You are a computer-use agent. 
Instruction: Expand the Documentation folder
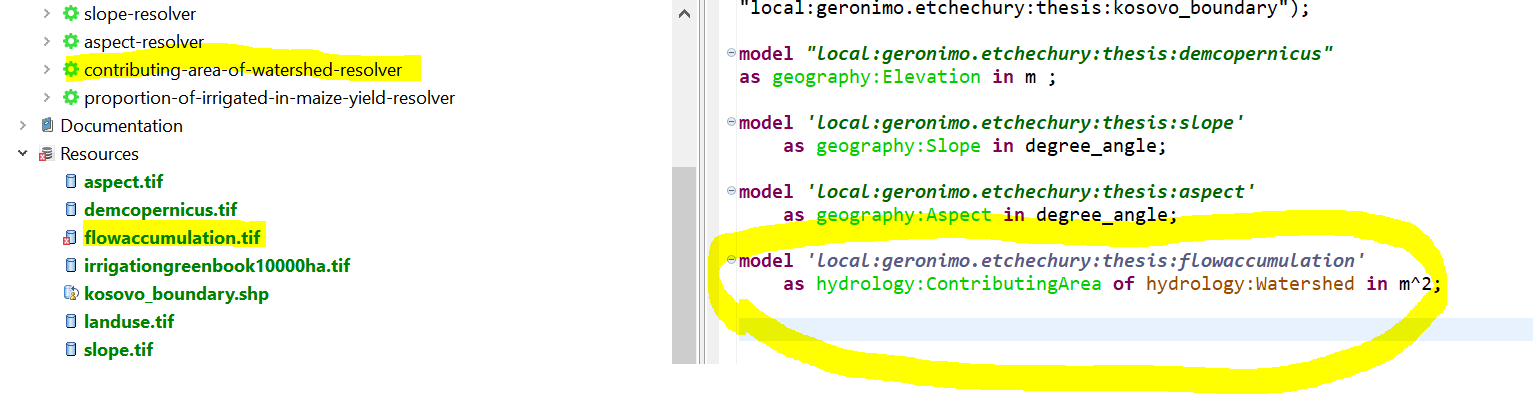click(23, 126)
